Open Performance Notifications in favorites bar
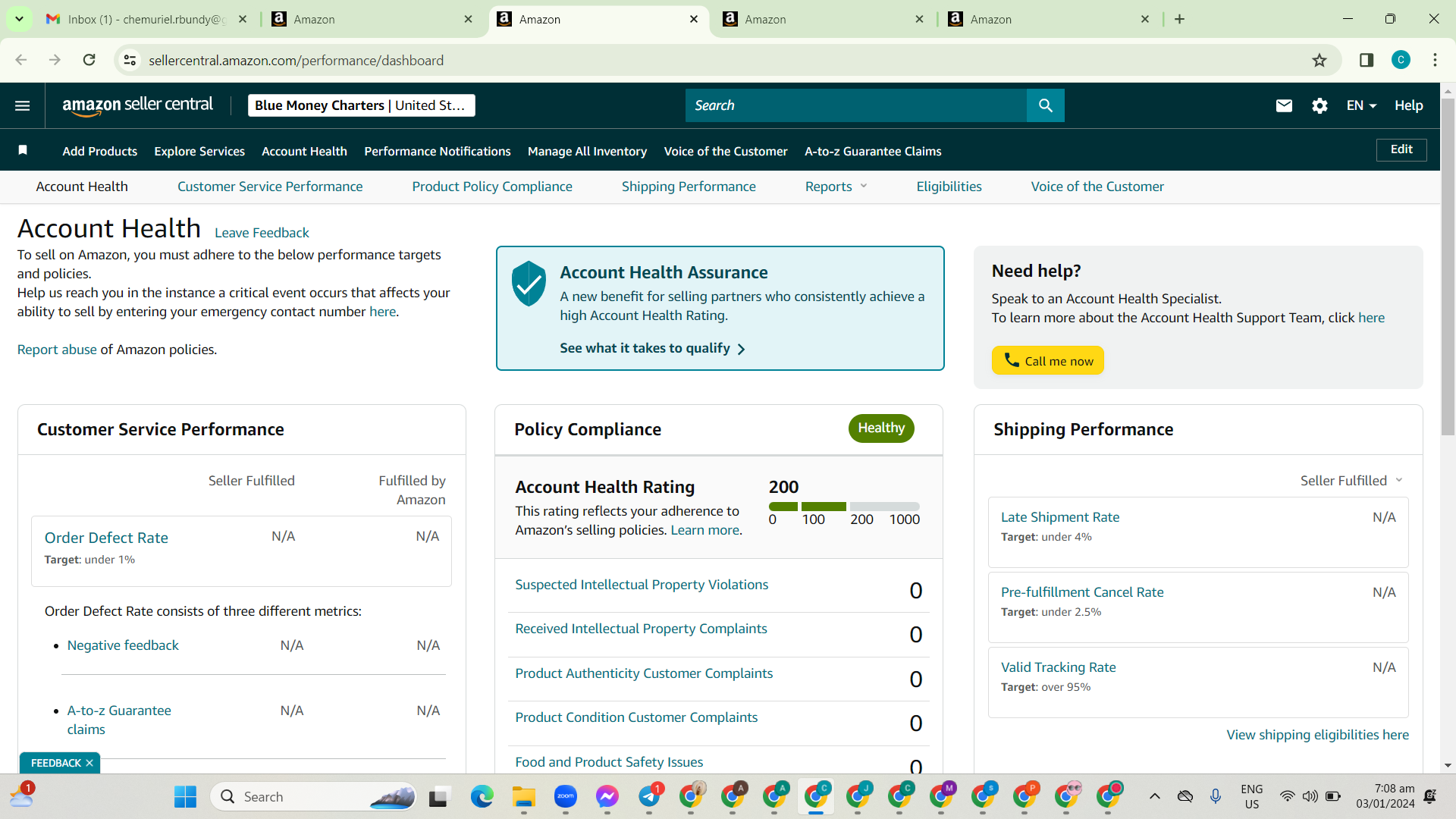The width and height of the screenshot is (1456, 819). tap(438, 151)
